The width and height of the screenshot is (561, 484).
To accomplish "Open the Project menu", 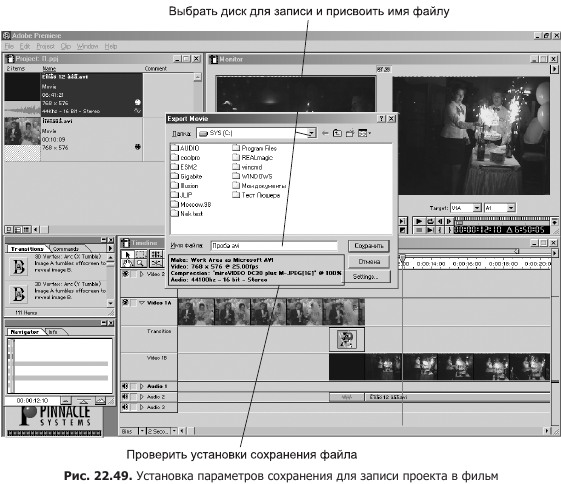I will pos(45,47).
